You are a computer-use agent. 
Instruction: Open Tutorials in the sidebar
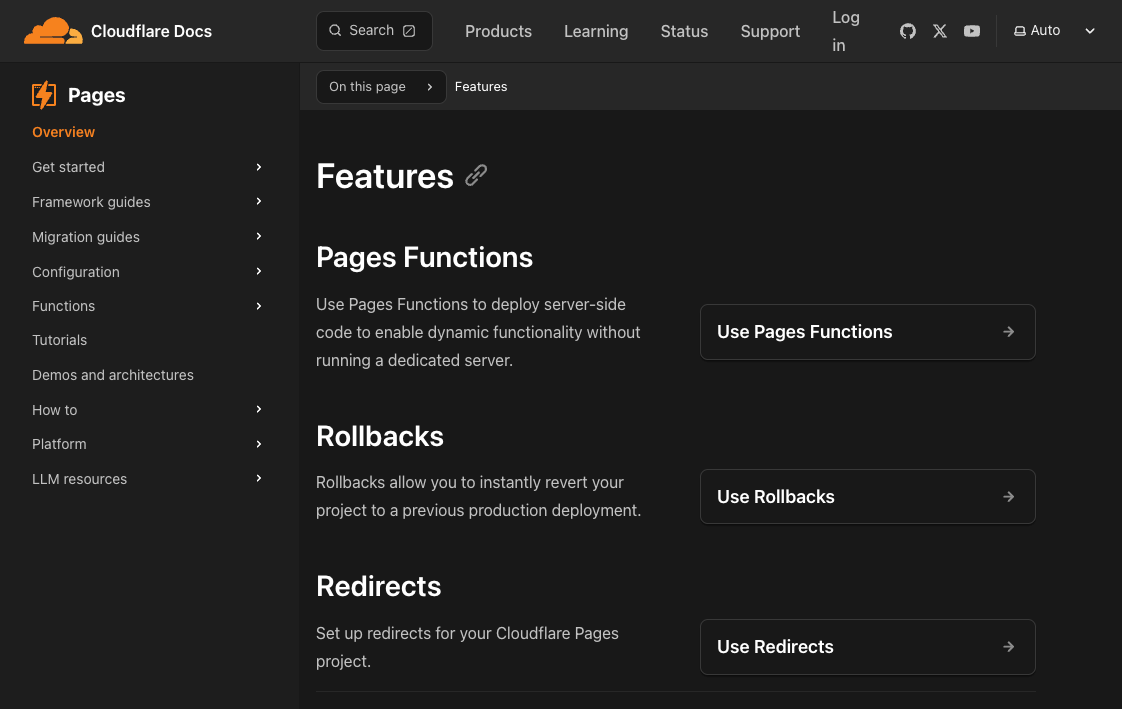[x=59, y=341]
